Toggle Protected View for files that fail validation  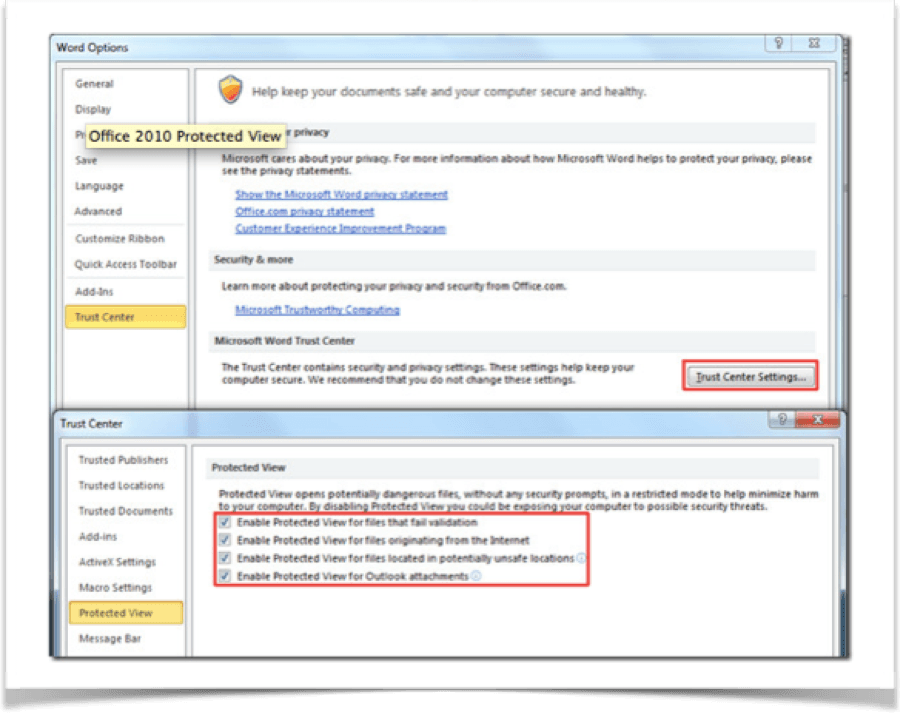coord(225,522)
